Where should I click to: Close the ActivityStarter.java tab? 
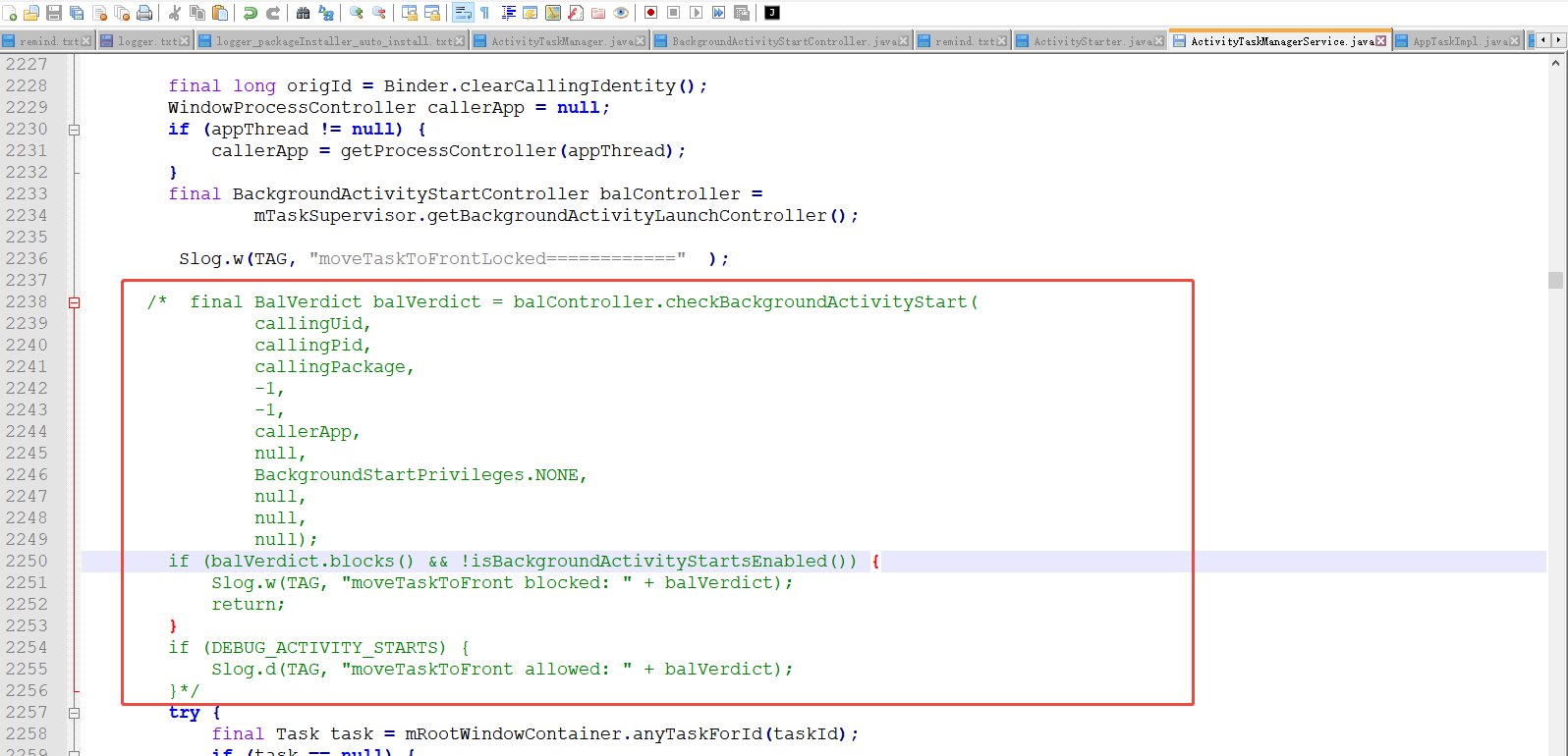tap(1159, 41)
